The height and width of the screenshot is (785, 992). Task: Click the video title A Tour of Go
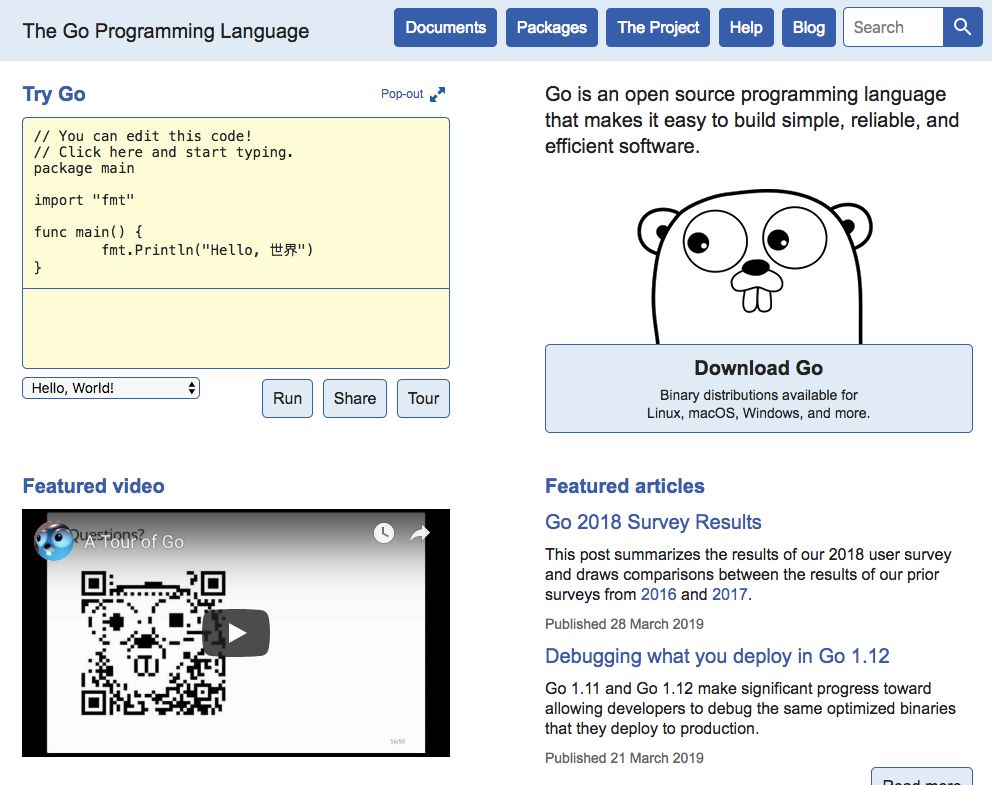pos(134,542)
